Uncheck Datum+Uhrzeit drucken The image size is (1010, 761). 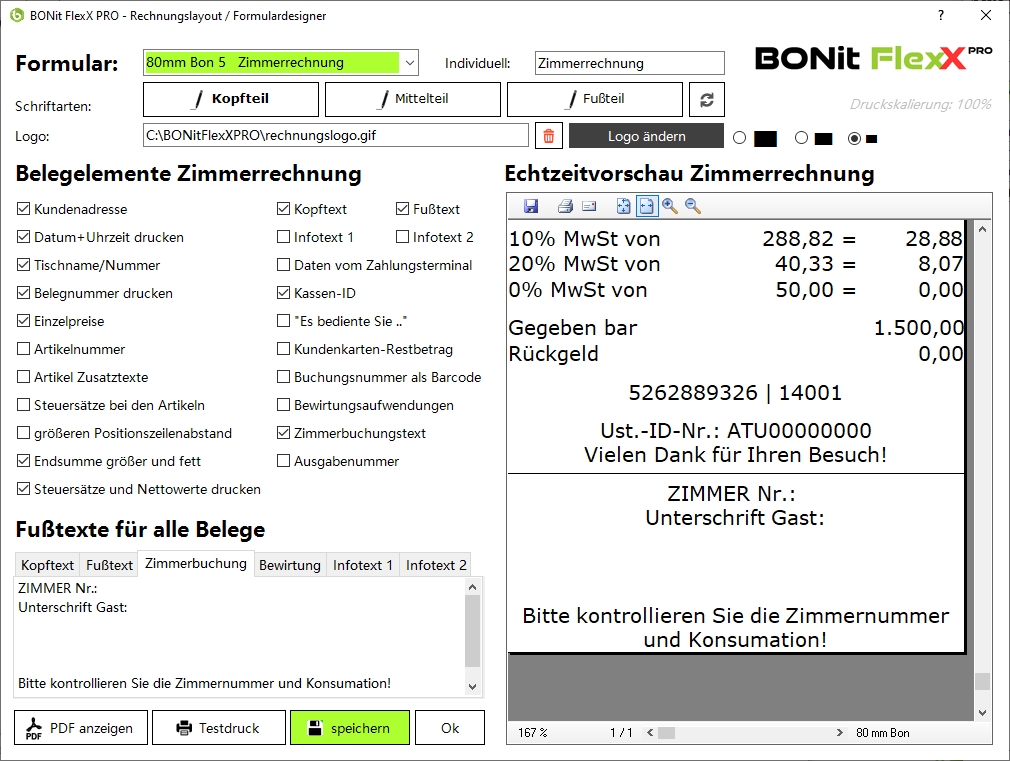[x=23, y=237]
